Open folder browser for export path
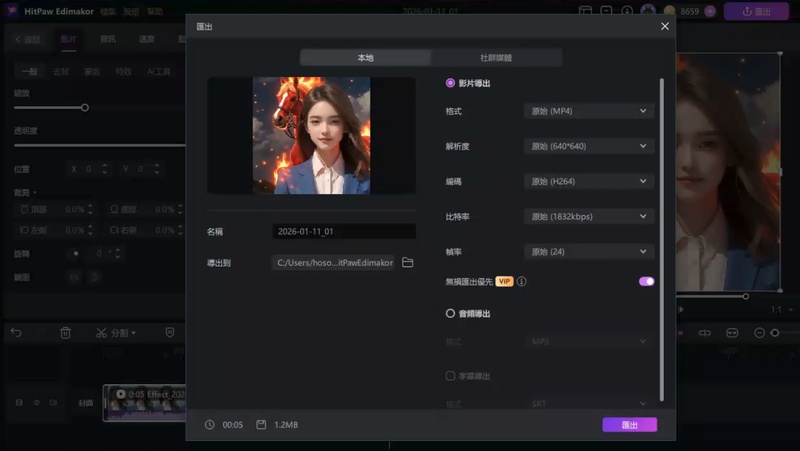This screenshot has width=800, height=451. [407, 263]
